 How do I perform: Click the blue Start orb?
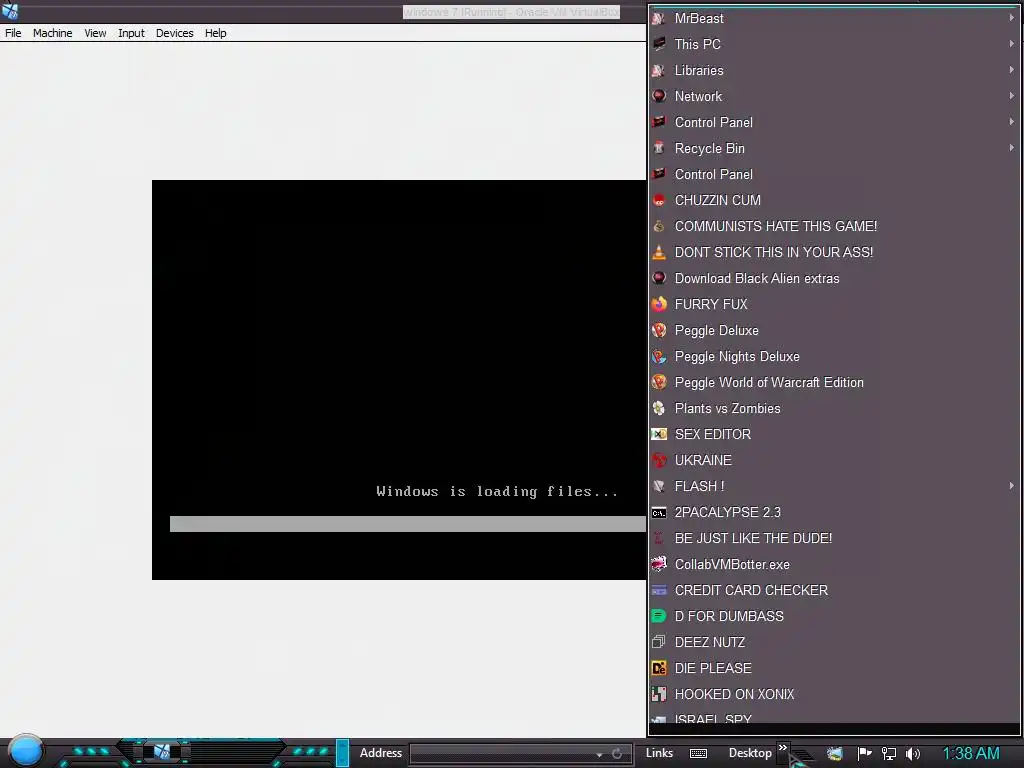pyautogui.click(x=25, y=751)
